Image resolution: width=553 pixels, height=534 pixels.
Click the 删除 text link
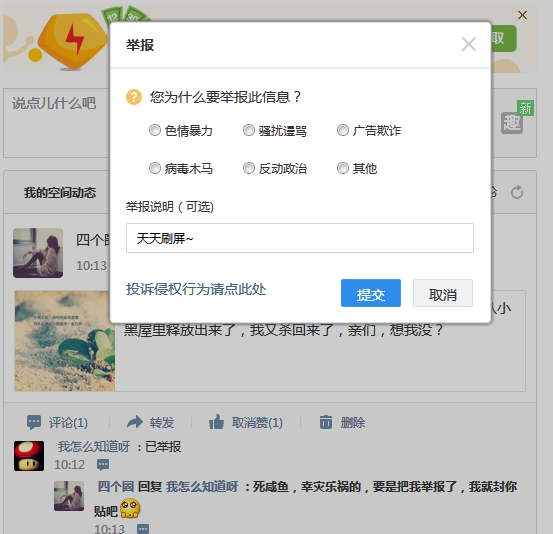click(353, 422)
